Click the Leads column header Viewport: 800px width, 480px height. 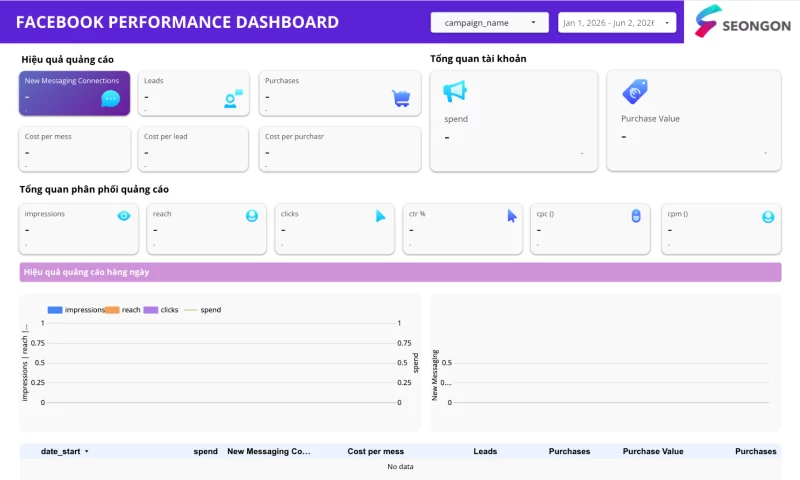485,451
